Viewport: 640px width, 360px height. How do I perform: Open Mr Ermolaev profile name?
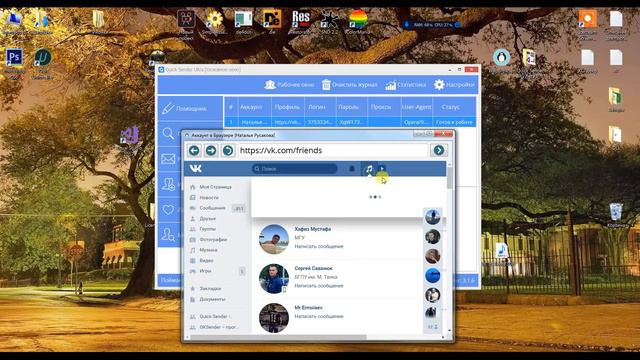tap(308, 307)
